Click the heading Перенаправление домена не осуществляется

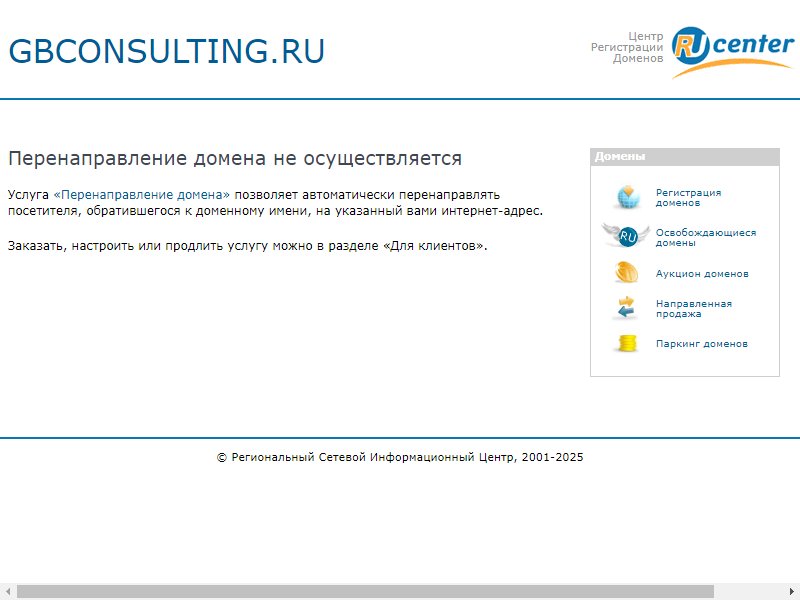235,158
